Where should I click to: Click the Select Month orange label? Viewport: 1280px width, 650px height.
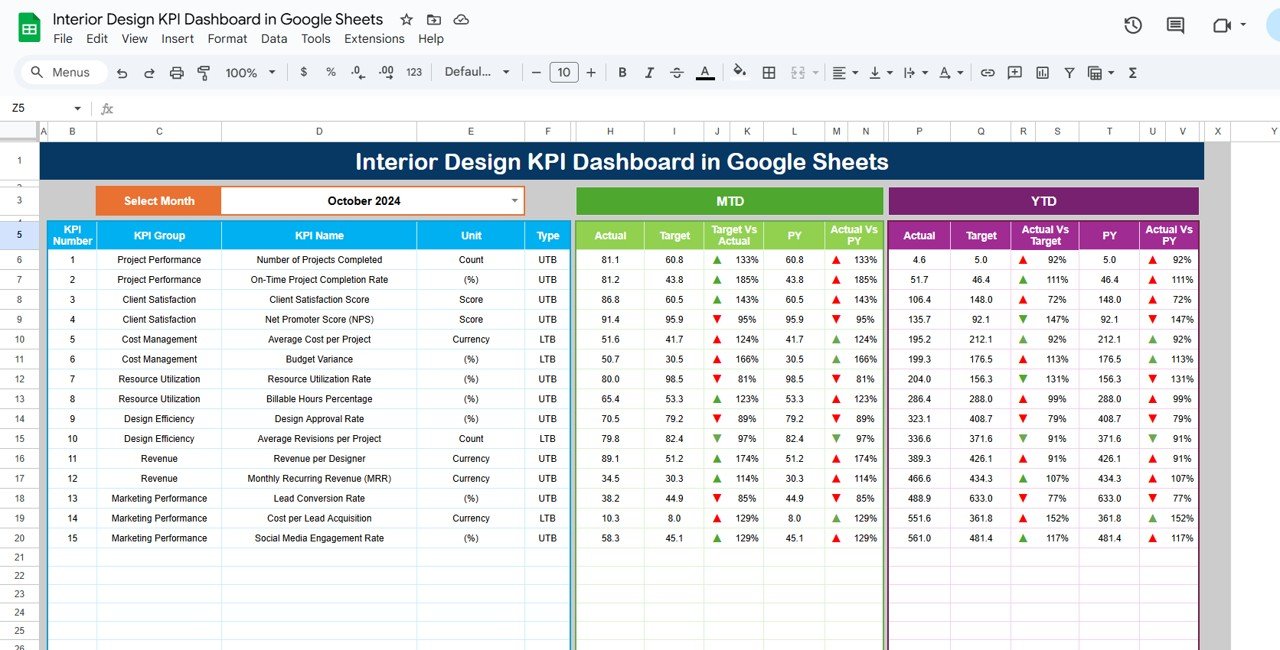[x=158, y=201]
